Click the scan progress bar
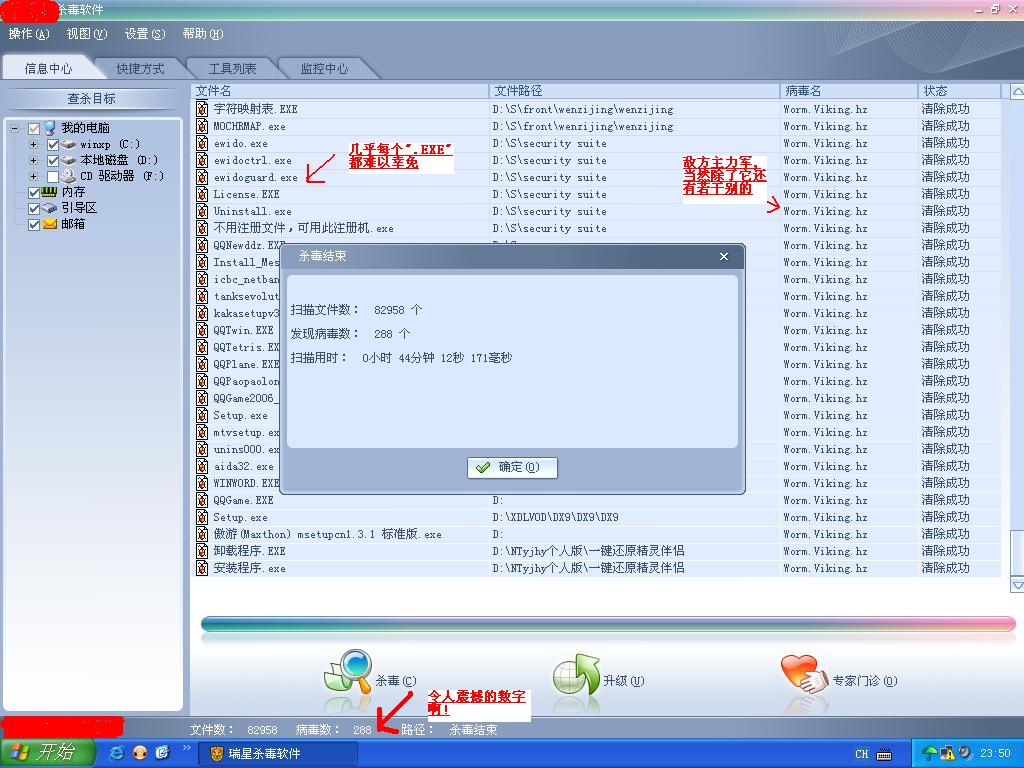The image size is (1024, 768). (x=608, y=624)
